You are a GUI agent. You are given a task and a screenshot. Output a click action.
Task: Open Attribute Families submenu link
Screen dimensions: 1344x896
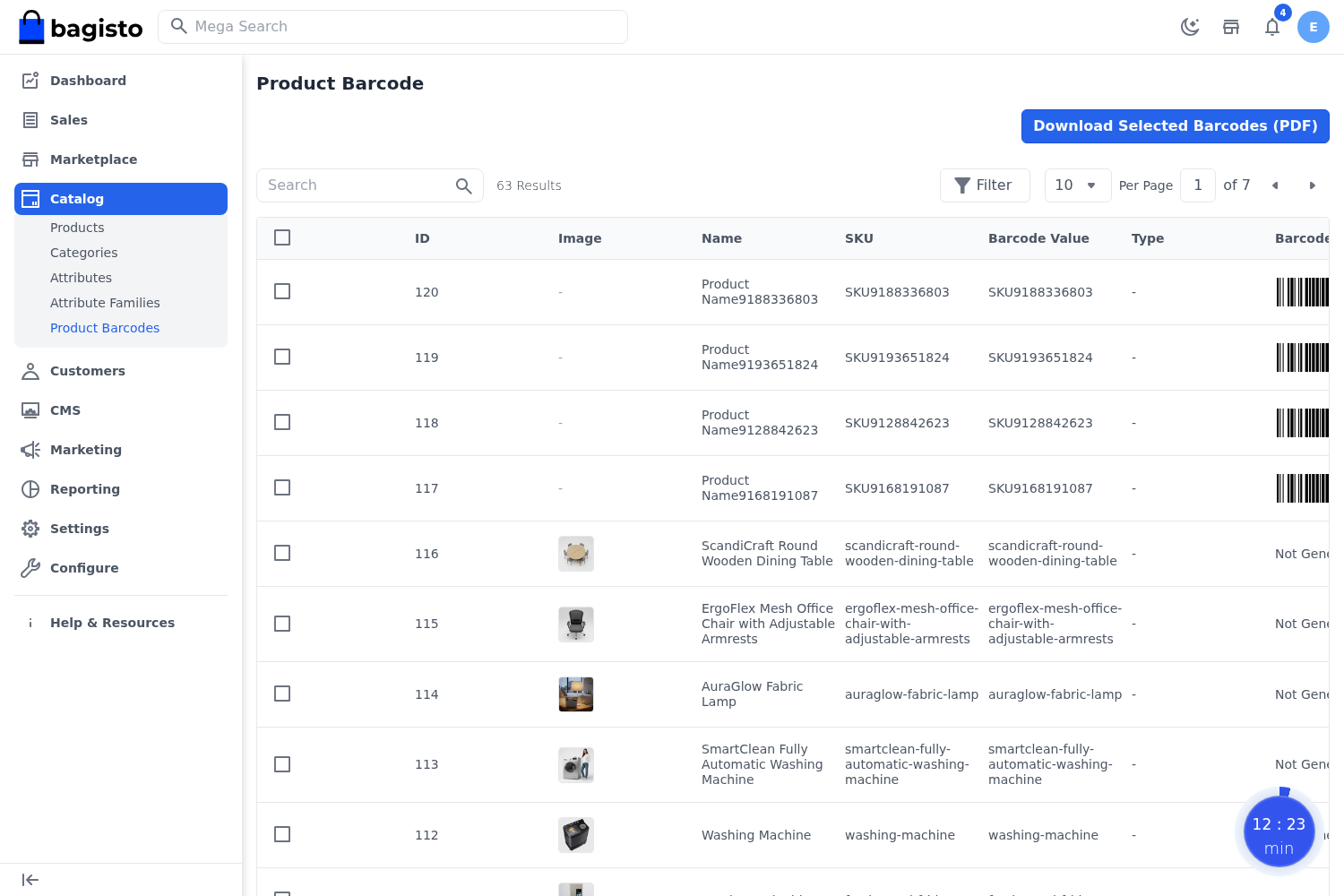point(105,303)
